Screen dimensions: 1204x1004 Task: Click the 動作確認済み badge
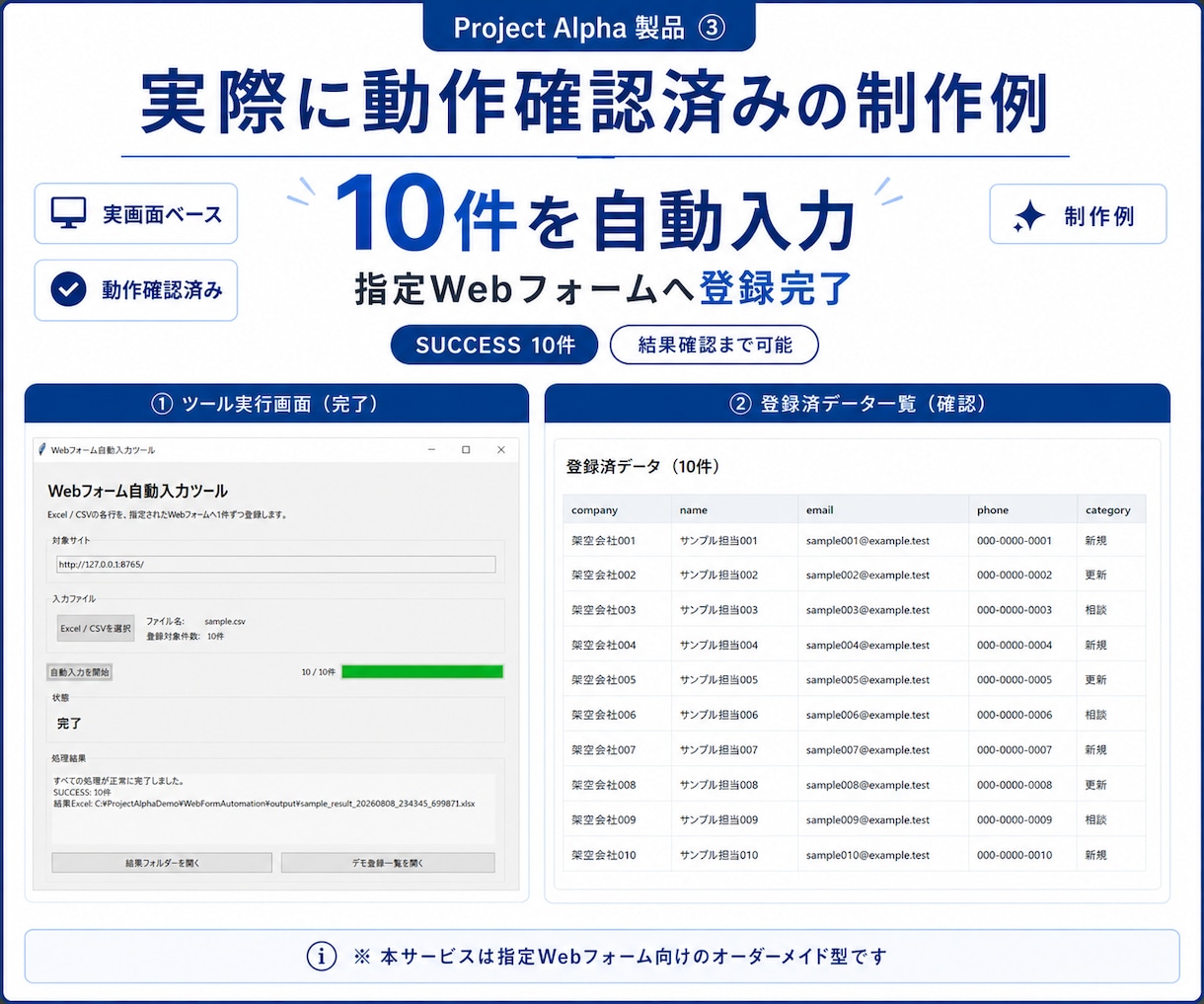136,290
